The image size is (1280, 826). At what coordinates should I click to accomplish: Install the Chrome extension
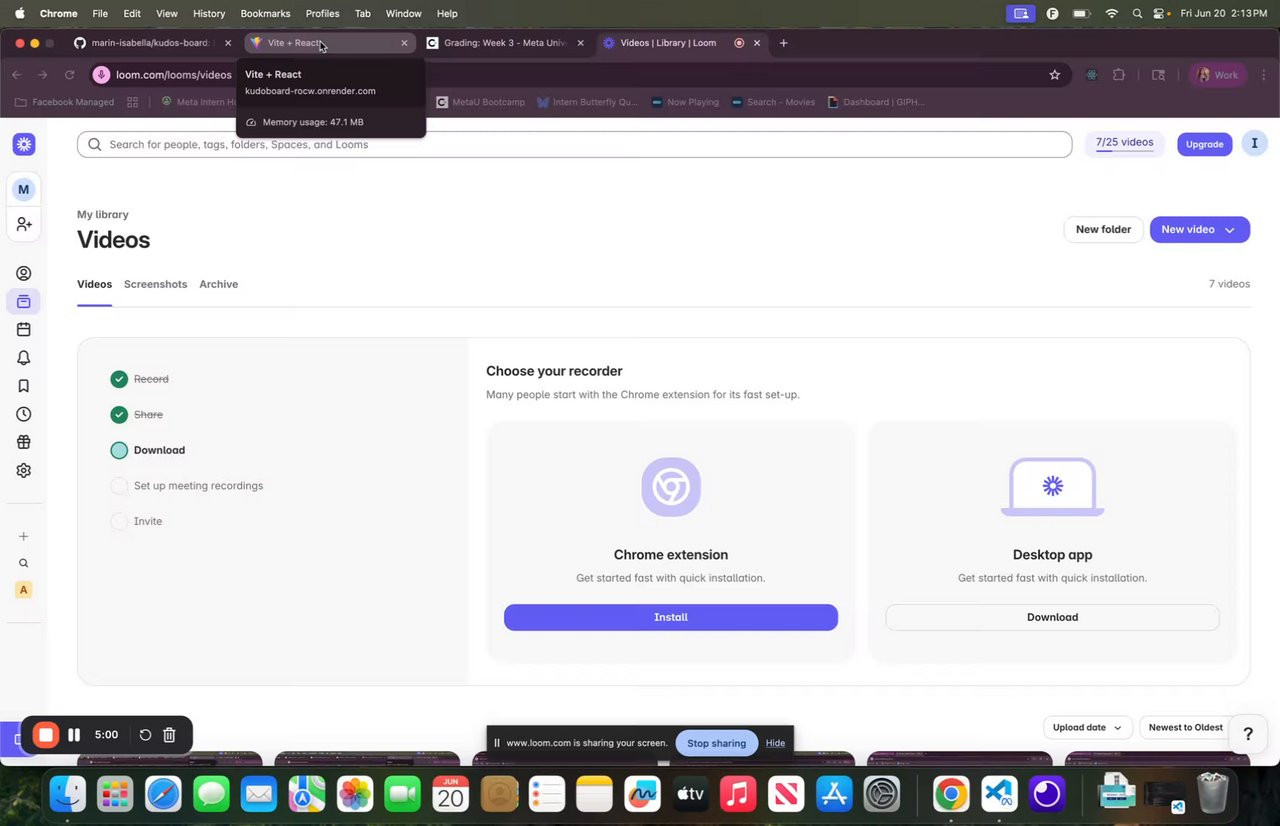point(671,617)
